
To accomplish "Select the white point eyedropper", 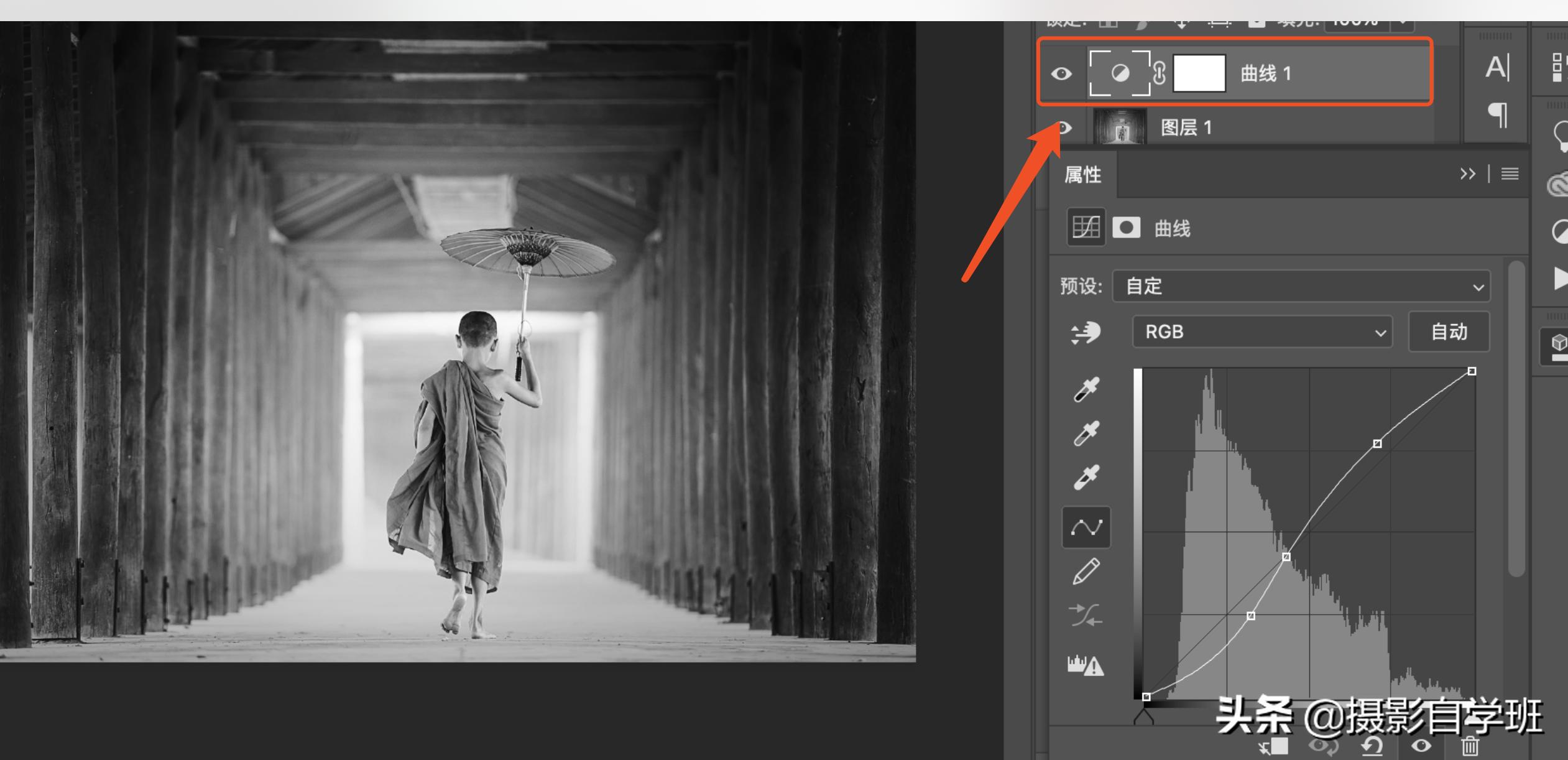I will pyautogui.click(x=1086, y=478).
